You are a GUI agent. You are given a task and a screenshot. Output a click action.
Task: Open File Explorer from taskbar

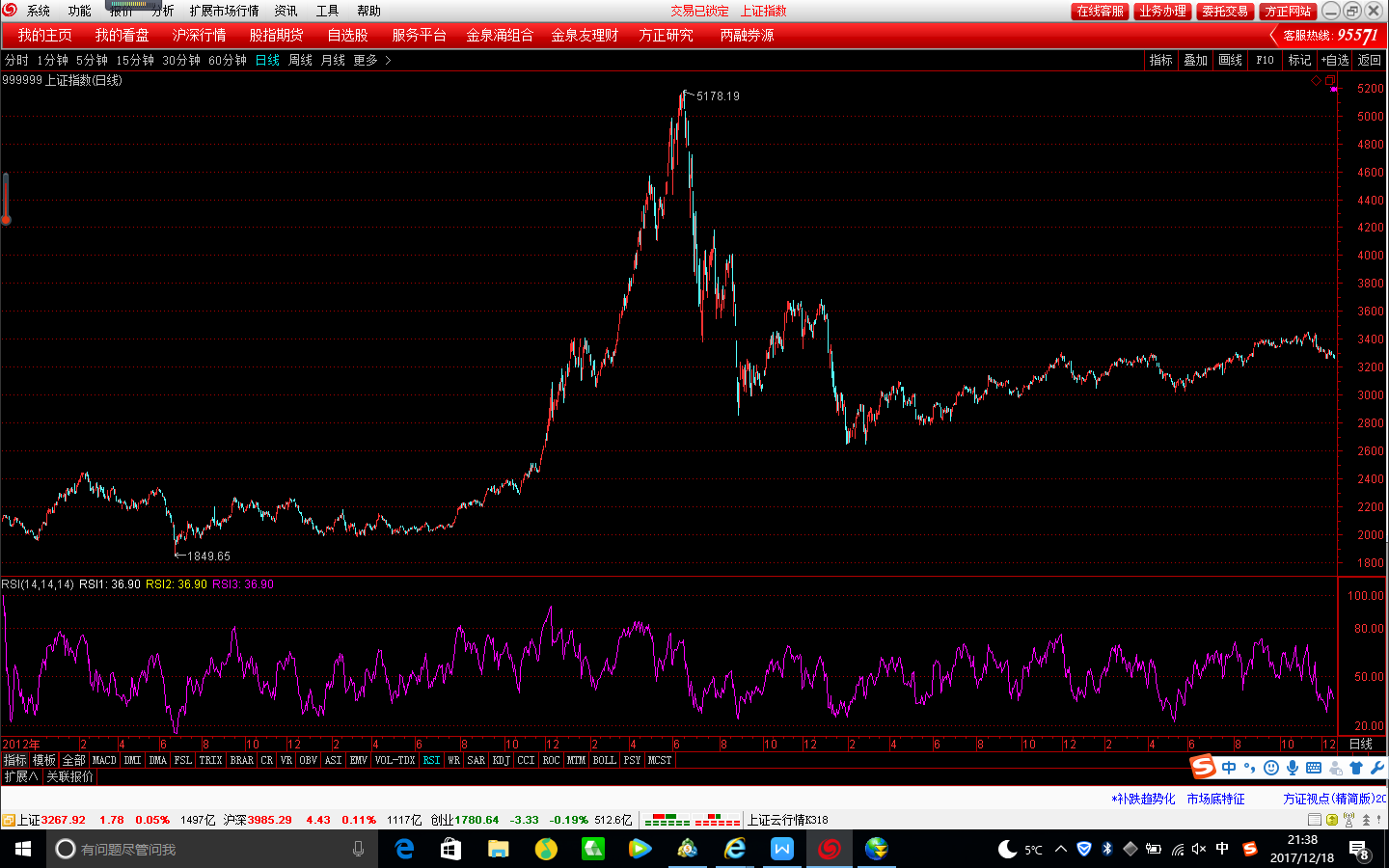click(498, 849)
